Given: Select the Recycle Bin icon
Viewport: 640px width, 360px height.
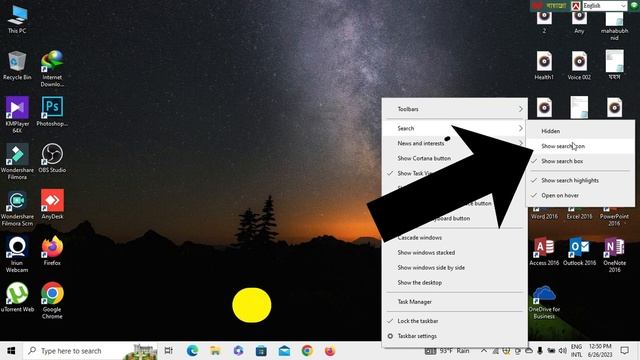Looking at the screenshot, I should (17, 65).
